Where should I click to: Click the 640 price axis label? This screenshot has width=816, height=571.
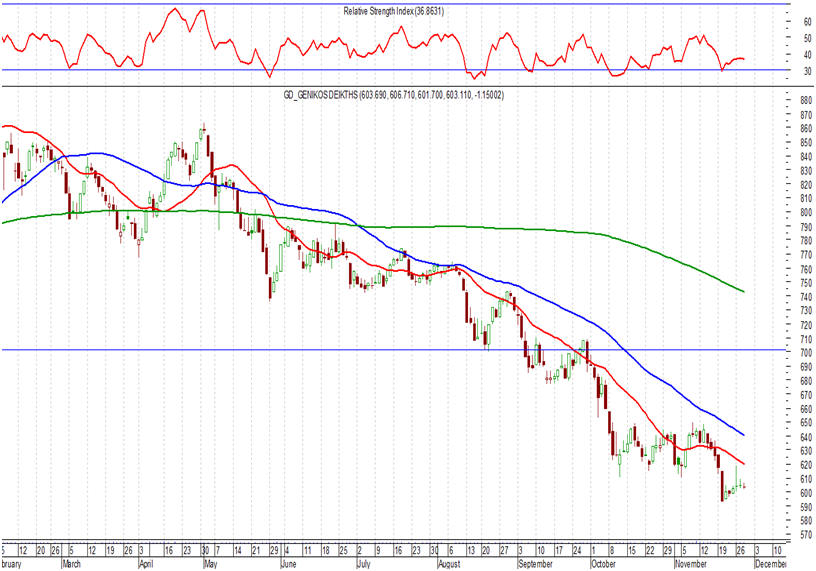click(806, 437)
